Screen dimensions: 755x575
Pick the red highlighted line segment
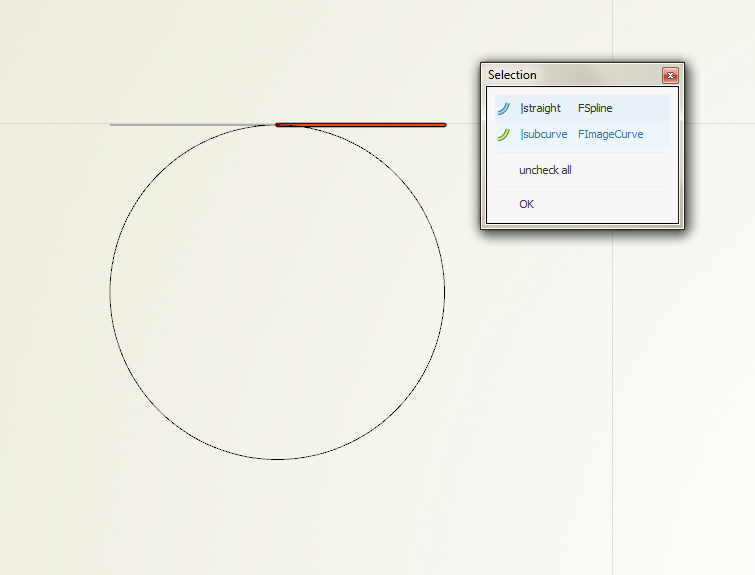(x=361, y=125)
